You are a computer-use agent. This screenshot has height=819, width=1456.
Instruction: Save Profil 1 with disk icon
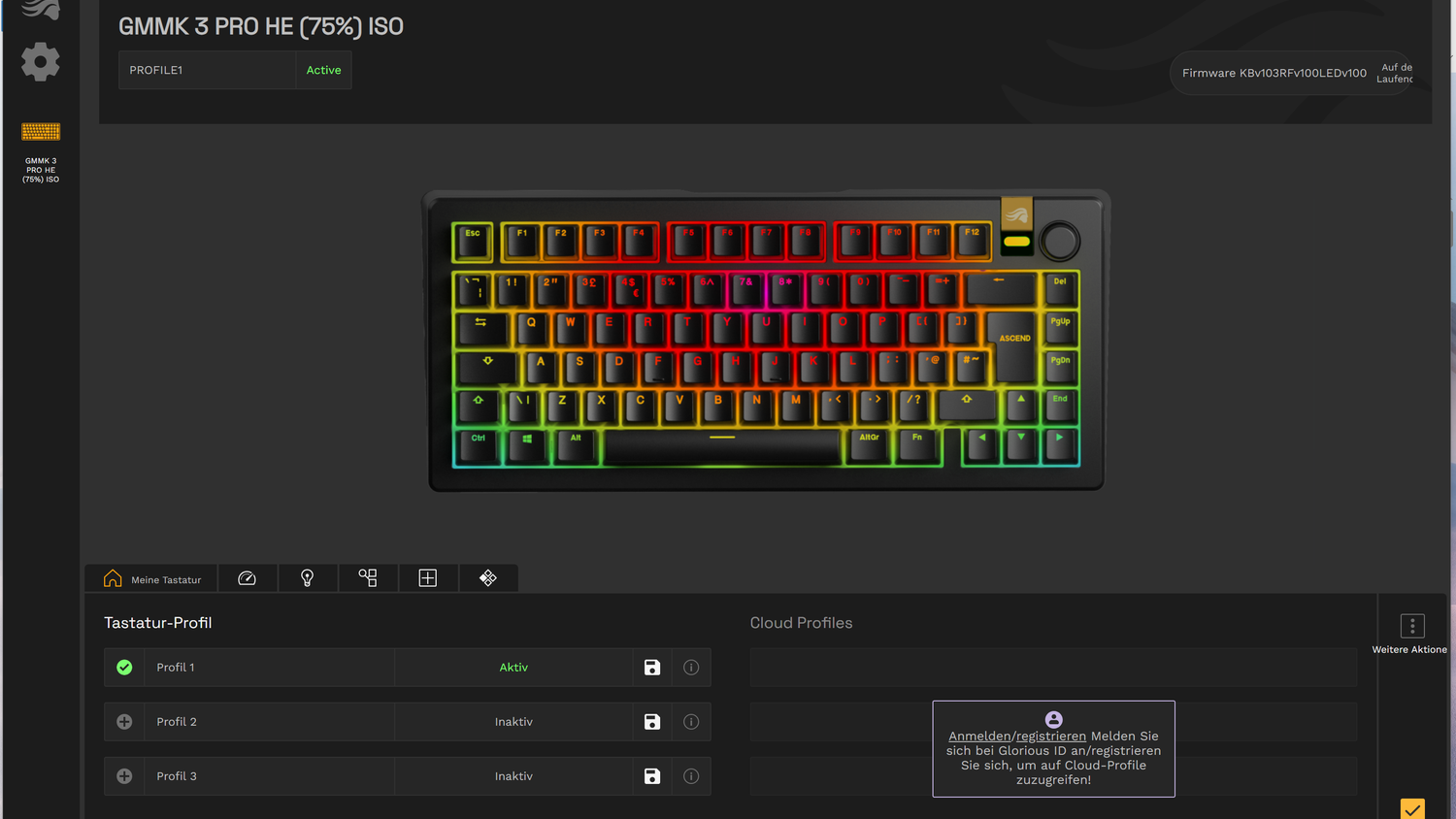click(x=652, y=668)
